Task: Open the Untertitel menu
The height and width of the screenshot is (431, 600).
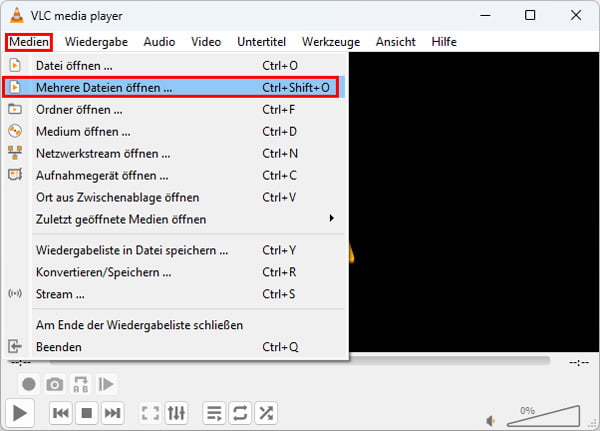Action: 261,42
